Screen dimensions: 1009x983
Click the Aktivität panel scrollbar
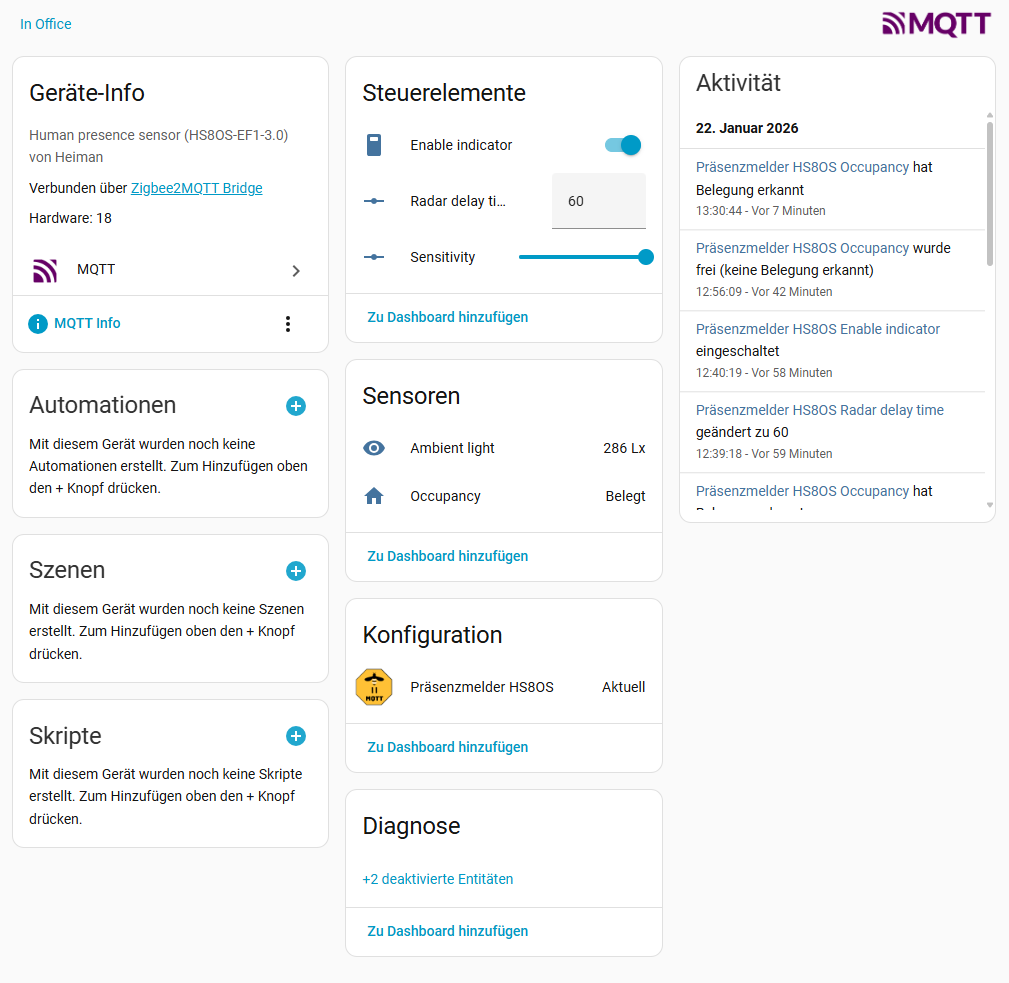pos(990,195)
